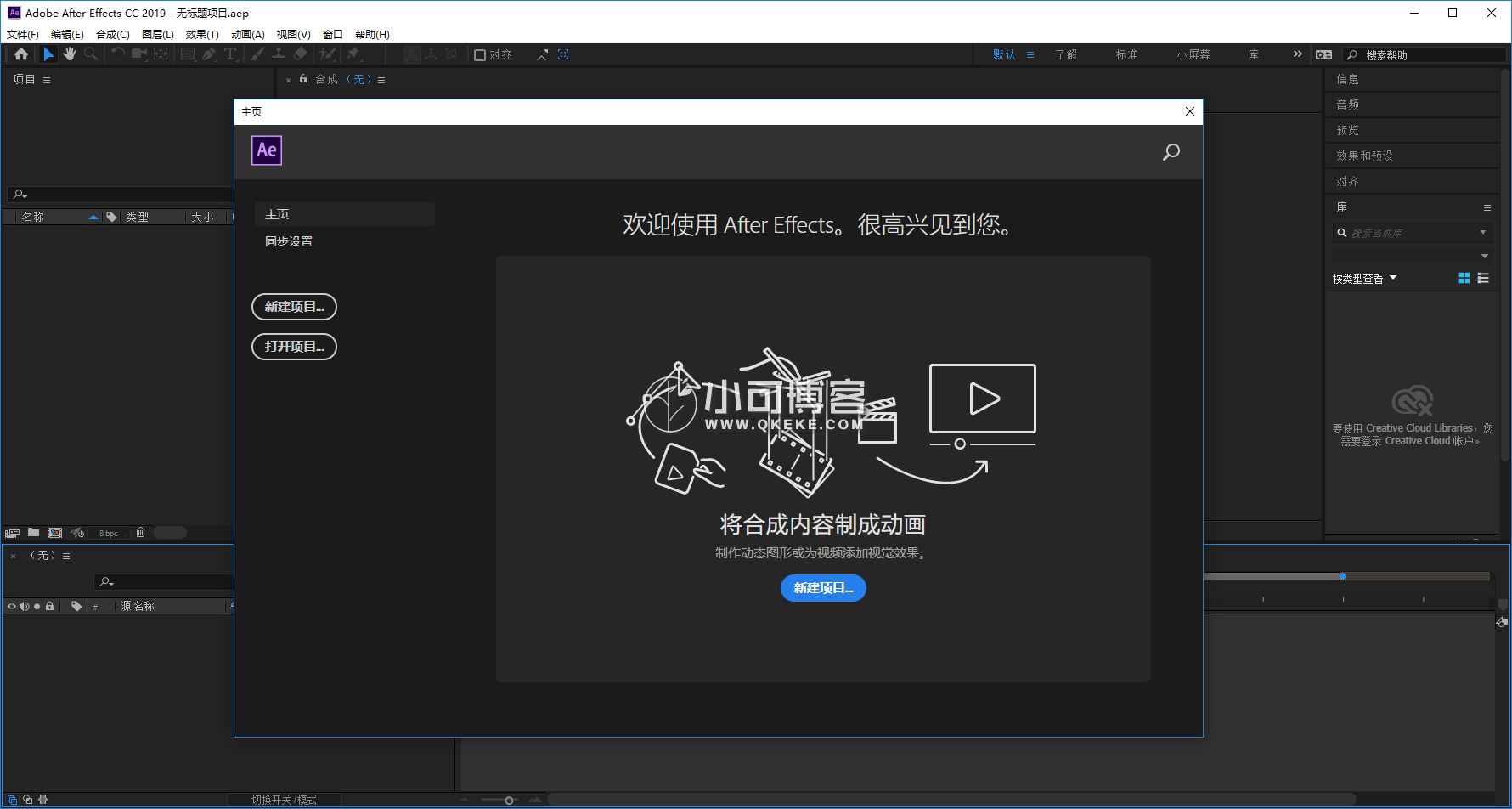Click the Ae logo in Home dialog
Viewport: 1512px width, 809px height.
pos(267,150)
